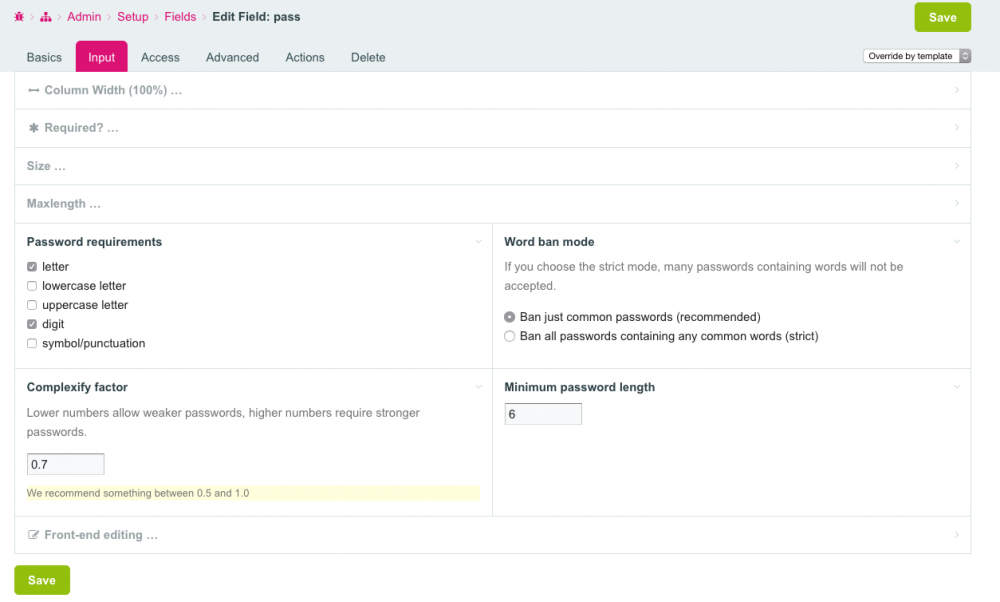
Task: Click the top right Save button
Action: click(942, 17)
